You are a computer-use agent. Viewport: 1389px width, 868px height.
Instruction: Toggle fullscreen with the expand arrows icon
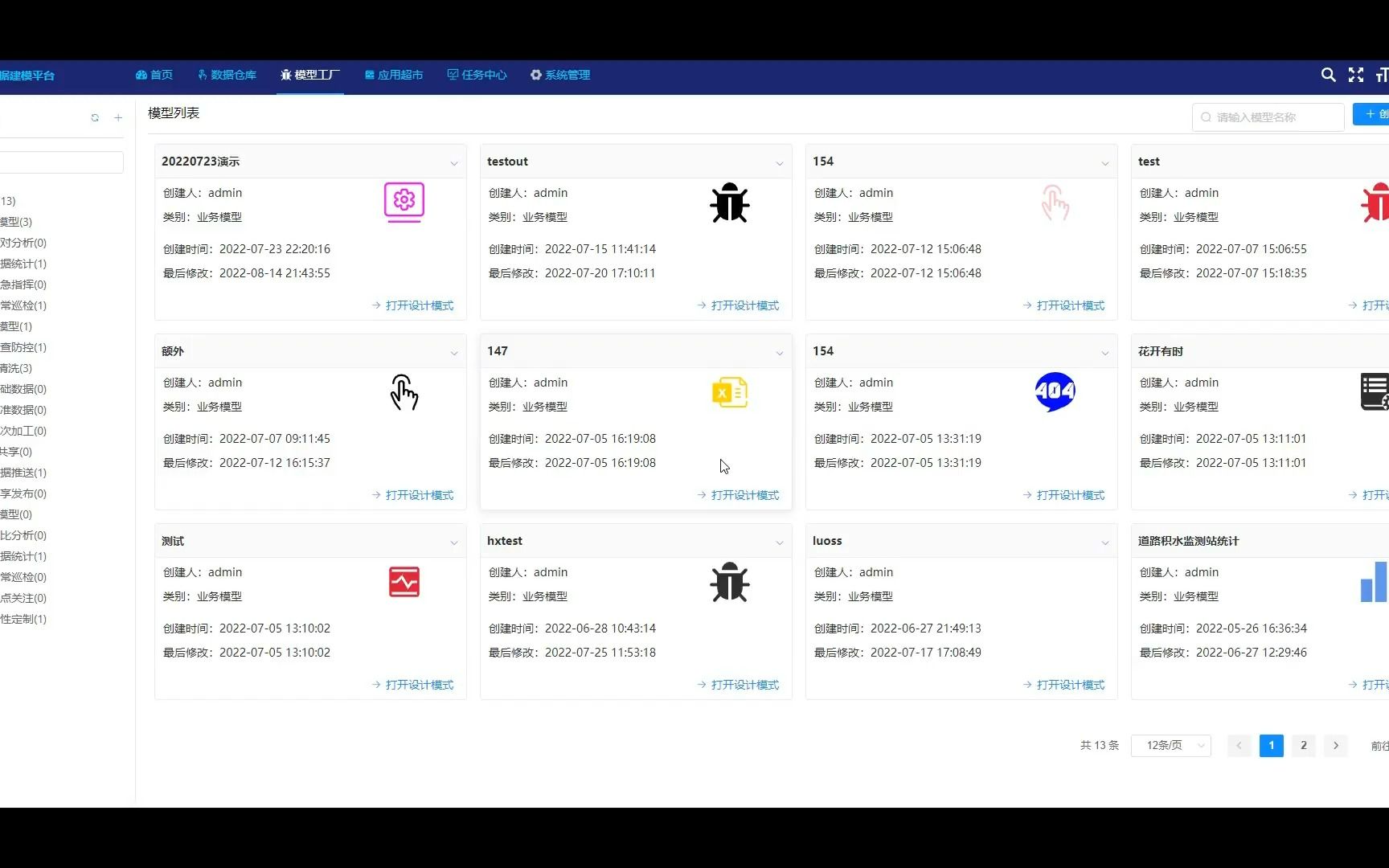coord(1356,75)
